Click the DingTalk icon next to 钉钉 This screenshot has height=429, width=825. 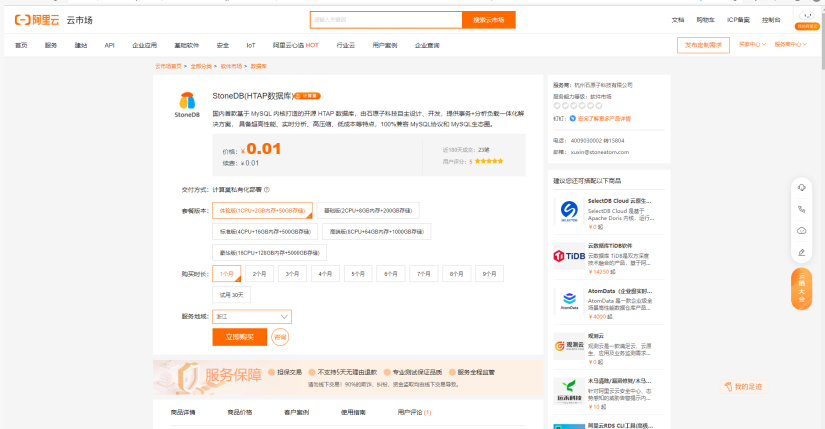[x=572, y=118]
